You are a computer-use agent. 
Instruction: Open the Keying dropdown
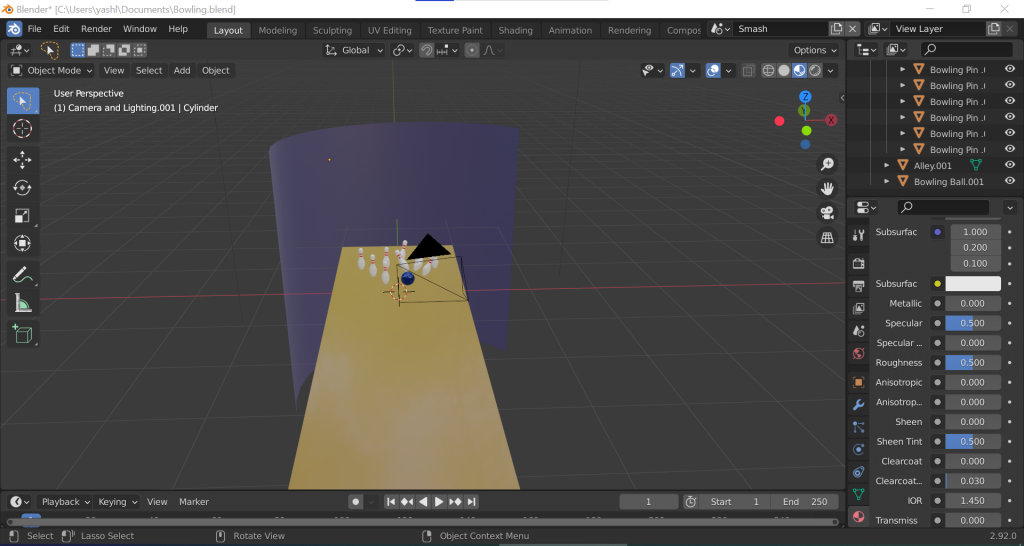118,502
